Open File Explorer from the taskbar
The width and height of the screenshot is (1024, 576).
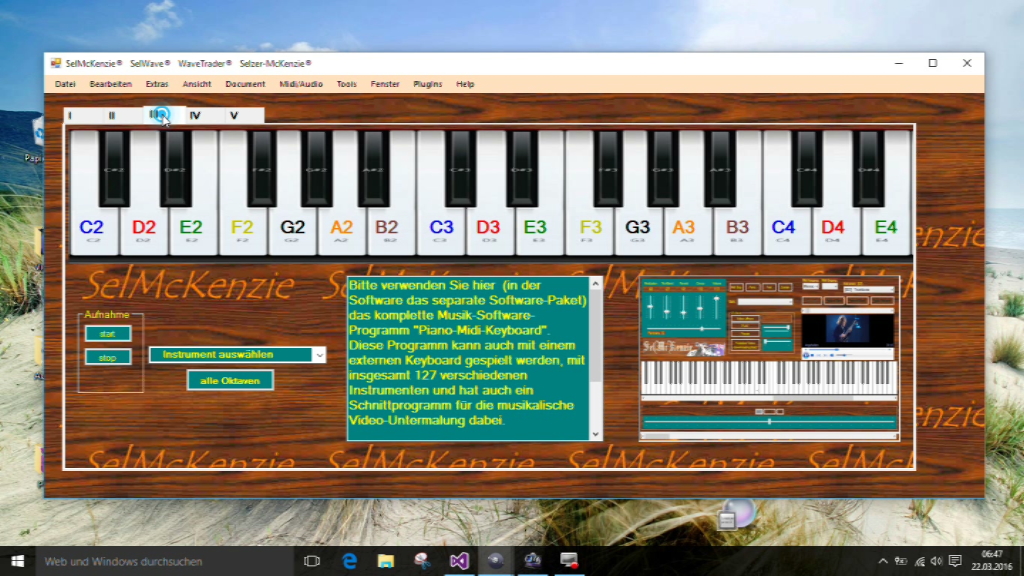386,561
